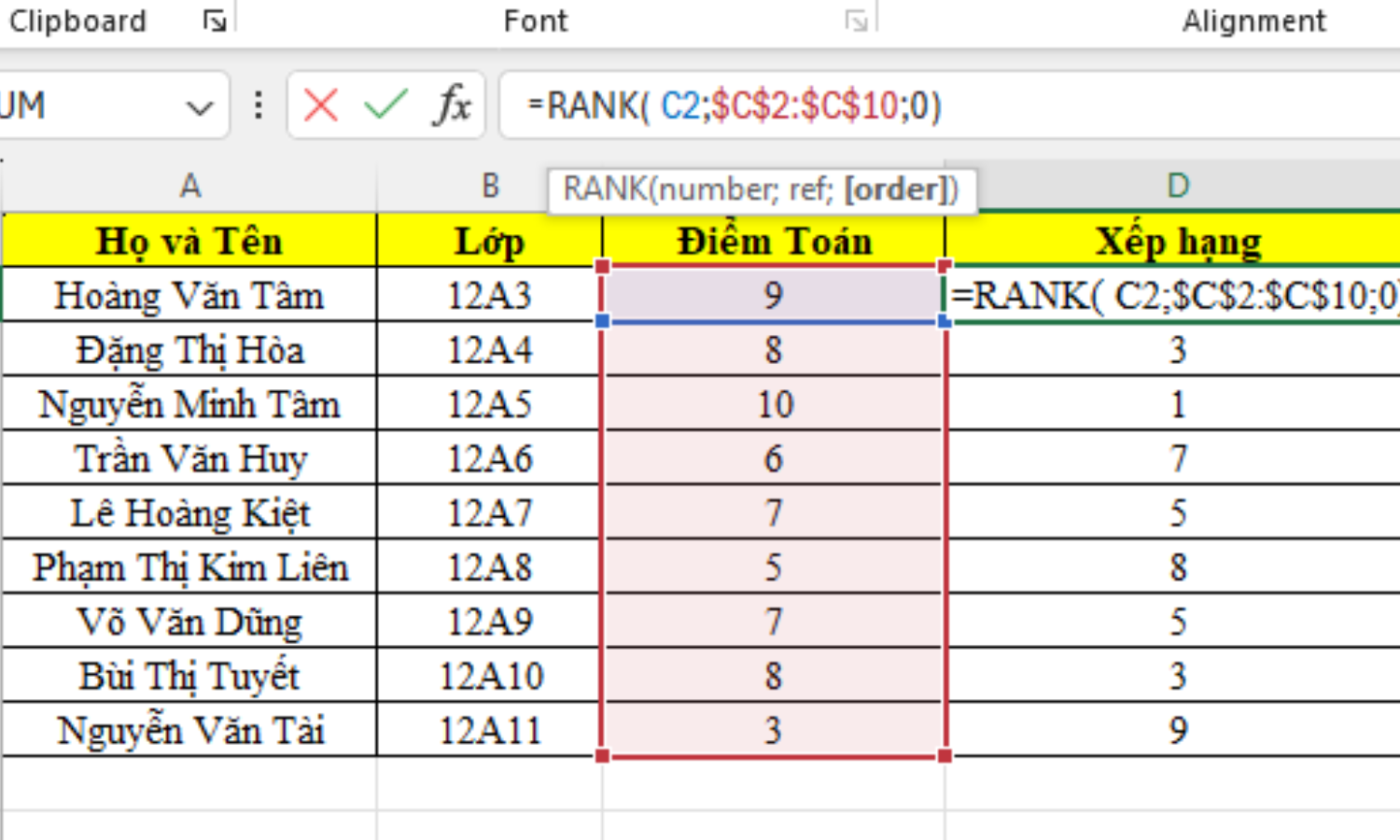Select rank cell 8 for Phạm Thị Kim Liên
The width and height of the screenshot is (1400, 840).
(x=1174, y=567)
